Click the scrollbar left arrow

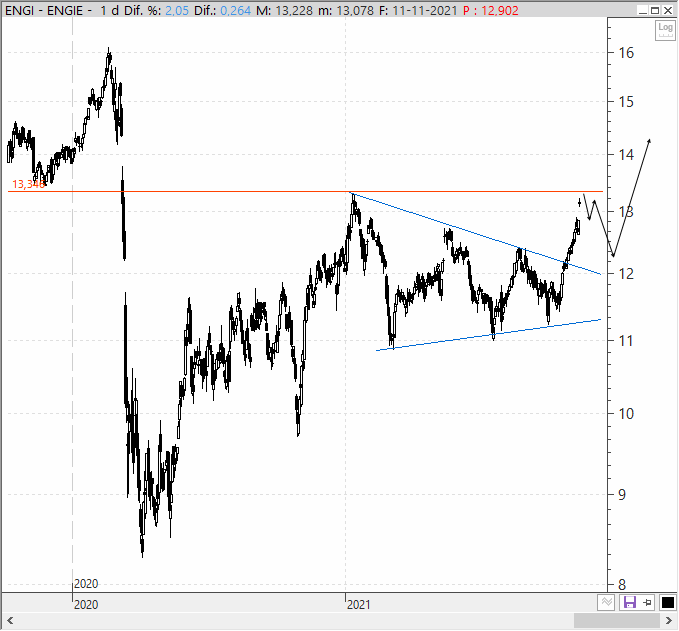coord(10,621)
